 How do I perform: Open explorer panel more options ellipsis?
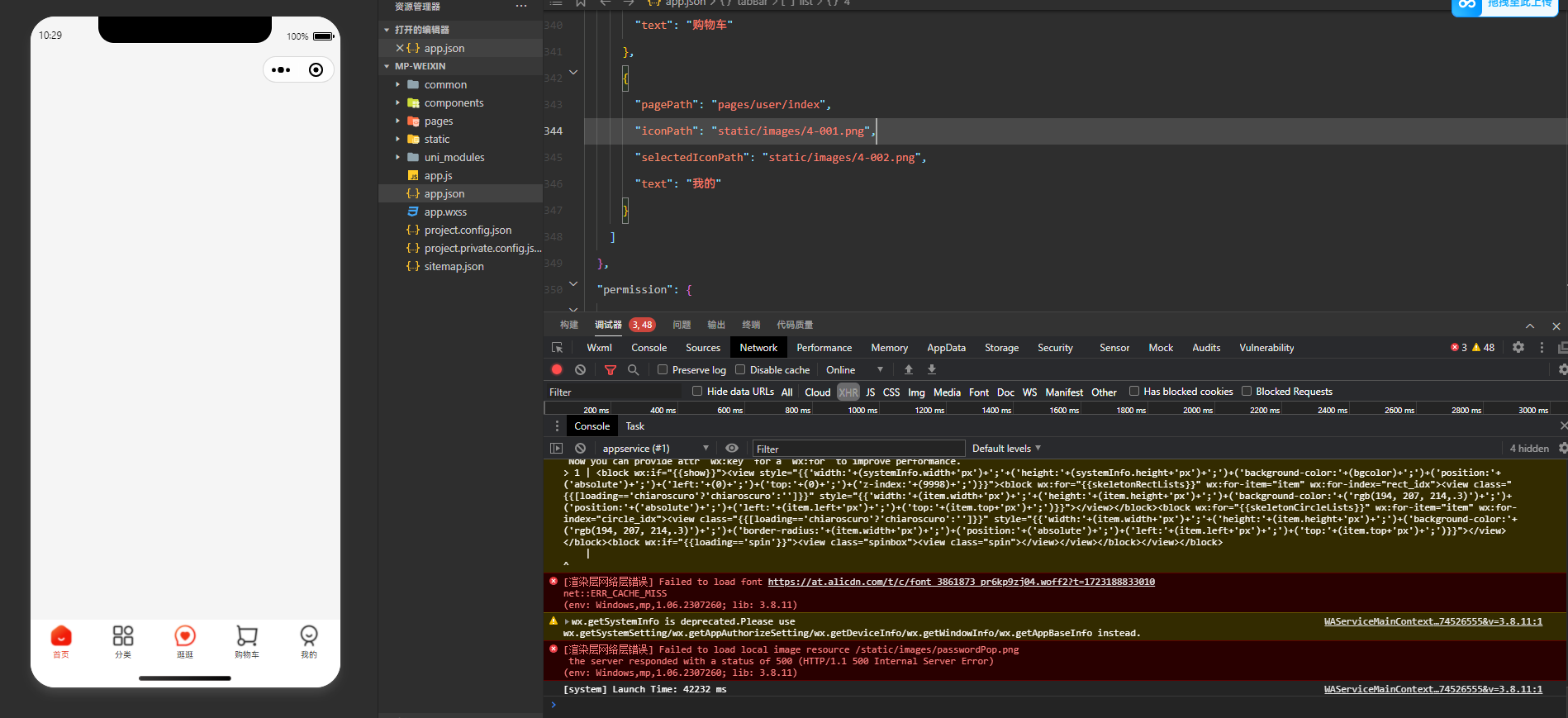pos(521,7)
